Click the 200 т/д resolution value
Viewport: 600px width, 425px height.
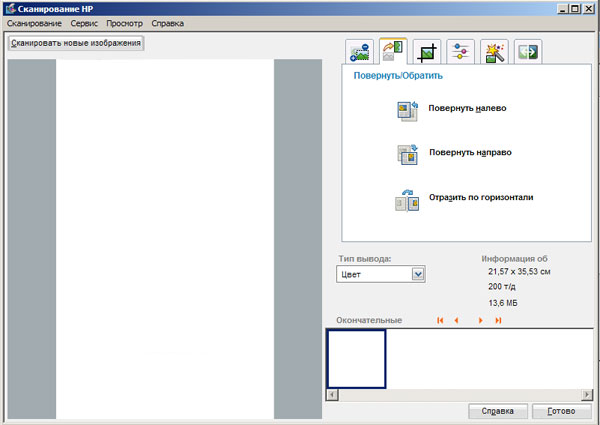504,287
